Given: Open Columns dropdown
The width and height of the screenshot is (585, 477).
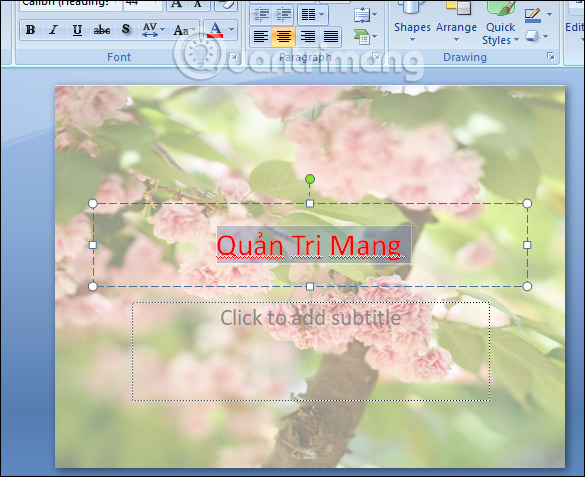Looking at the screenshot, I should (x=313, y=15).
